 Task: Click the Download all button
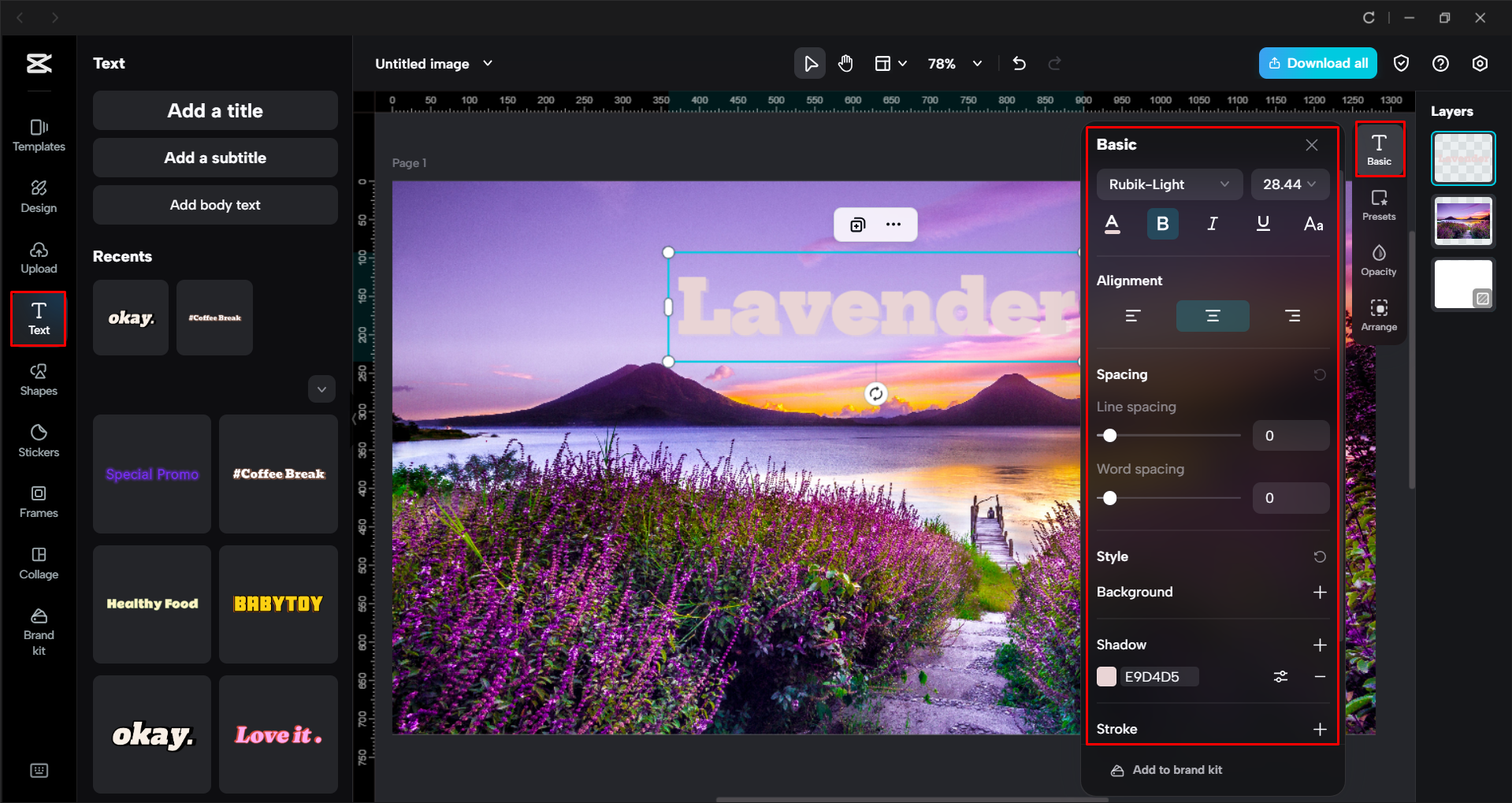1317,63
